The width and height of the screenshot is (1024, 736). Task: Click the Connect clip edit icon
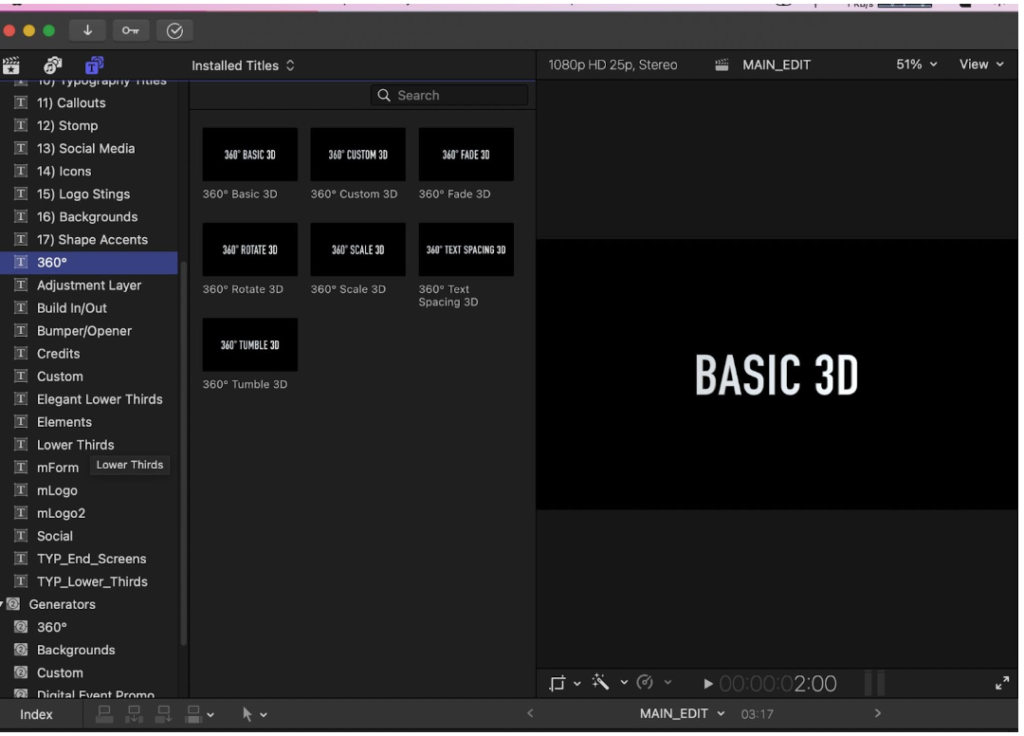point(104,714)
